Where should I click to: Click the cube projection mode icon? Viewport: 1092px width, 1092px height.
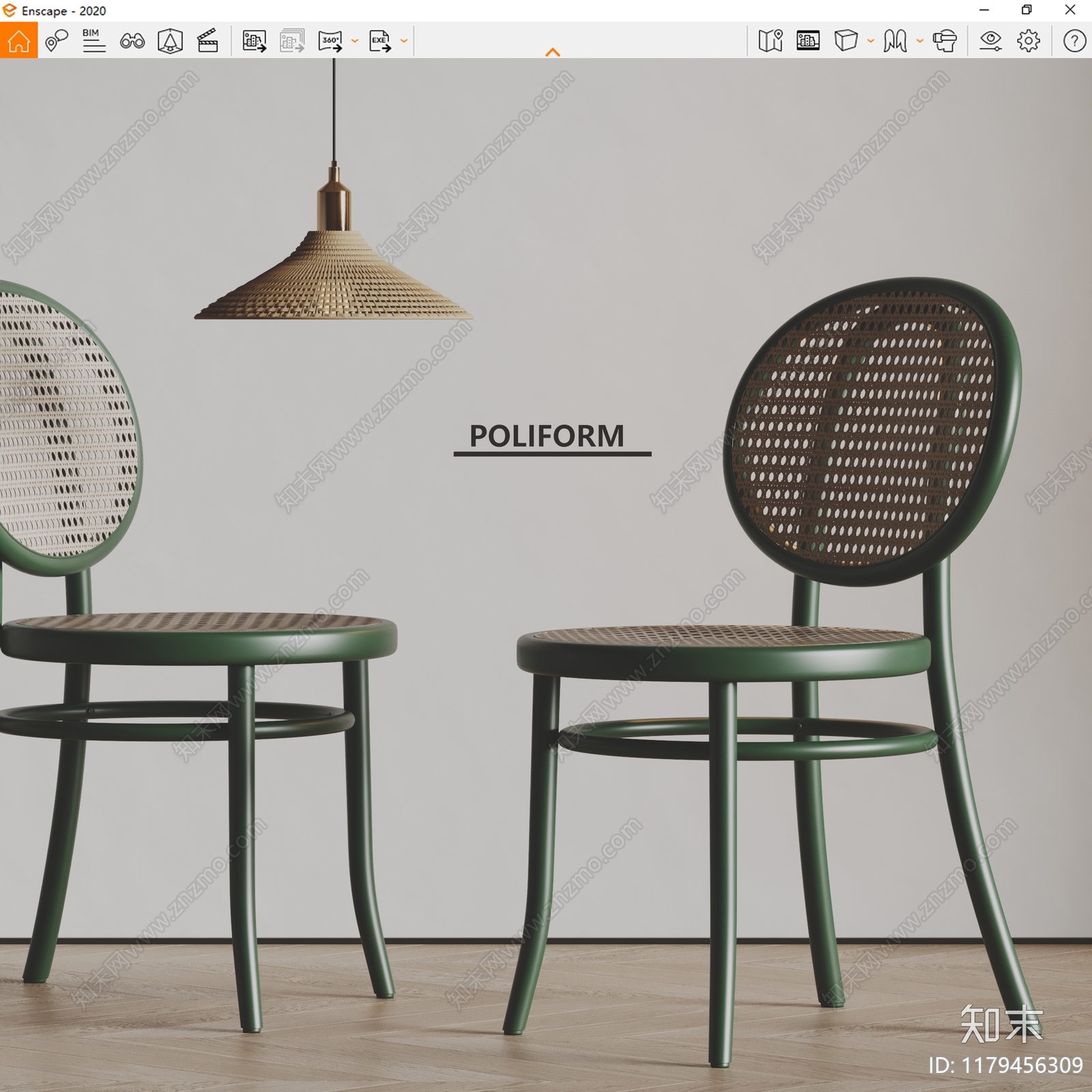coord(846,40)
